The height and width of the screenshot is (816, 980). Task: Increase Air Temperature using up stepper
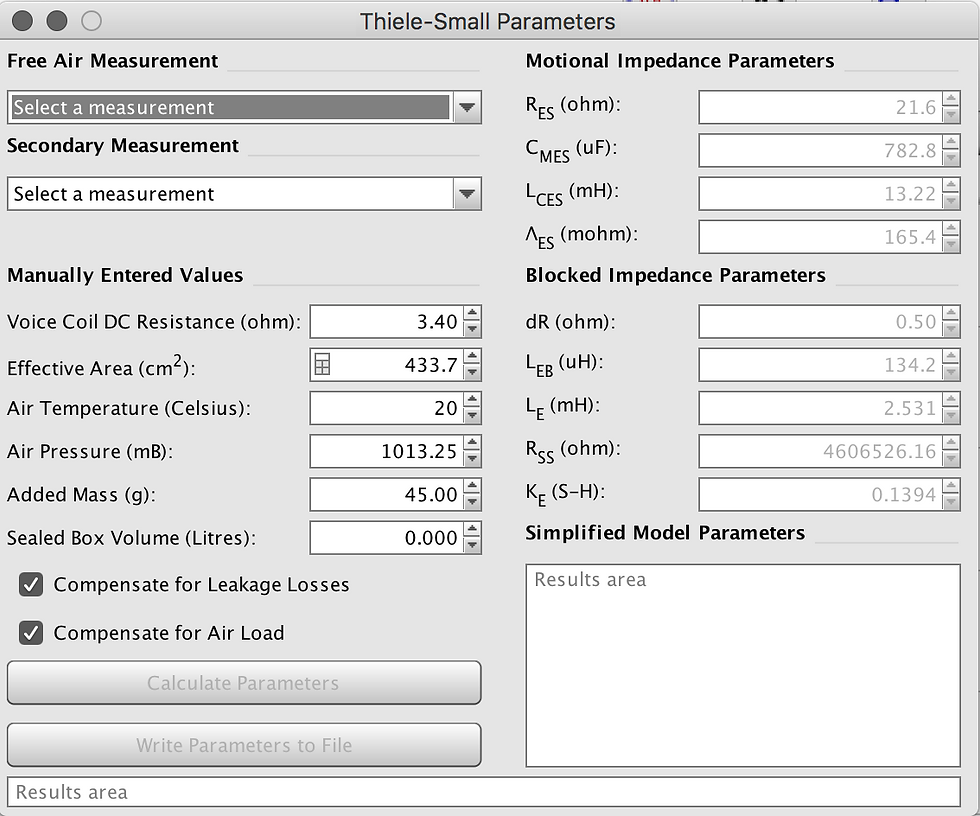(x=472, y=401)
